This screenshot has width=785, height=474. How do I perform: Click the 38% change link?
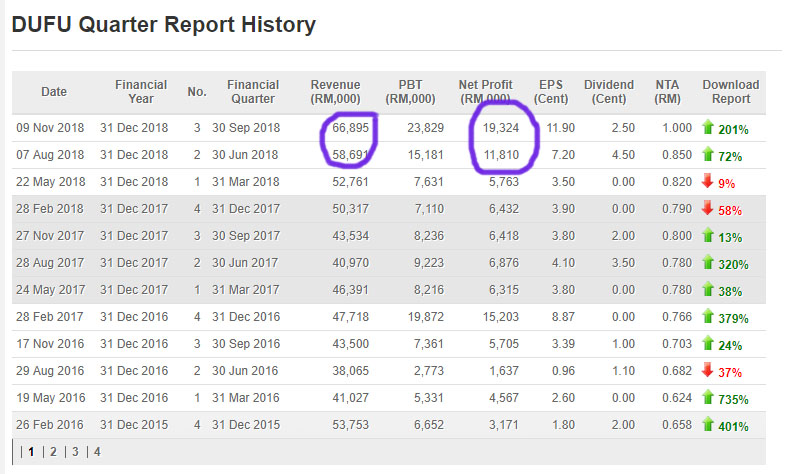coord(730,292)
